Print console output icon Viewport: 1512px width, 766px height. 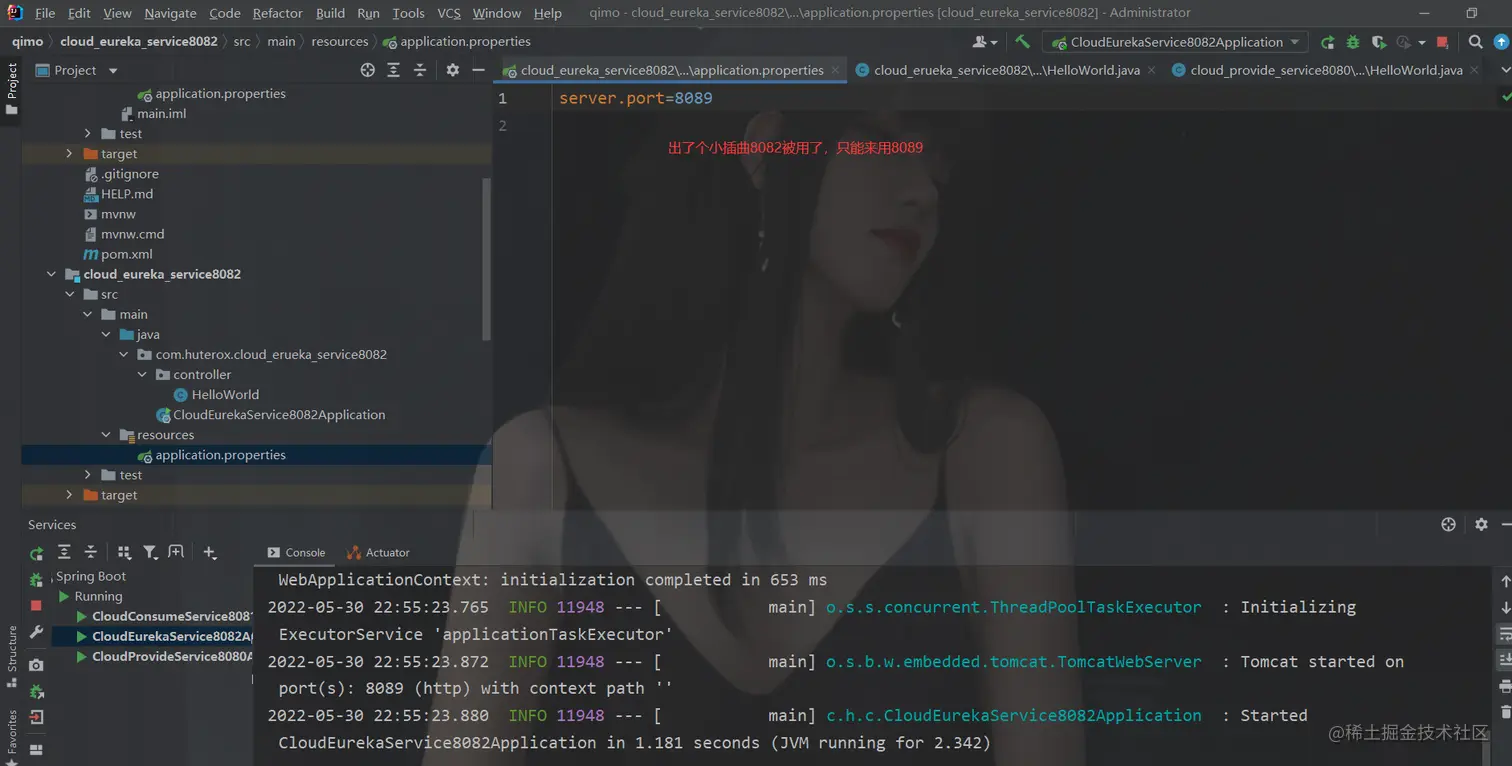[1506, 685]
